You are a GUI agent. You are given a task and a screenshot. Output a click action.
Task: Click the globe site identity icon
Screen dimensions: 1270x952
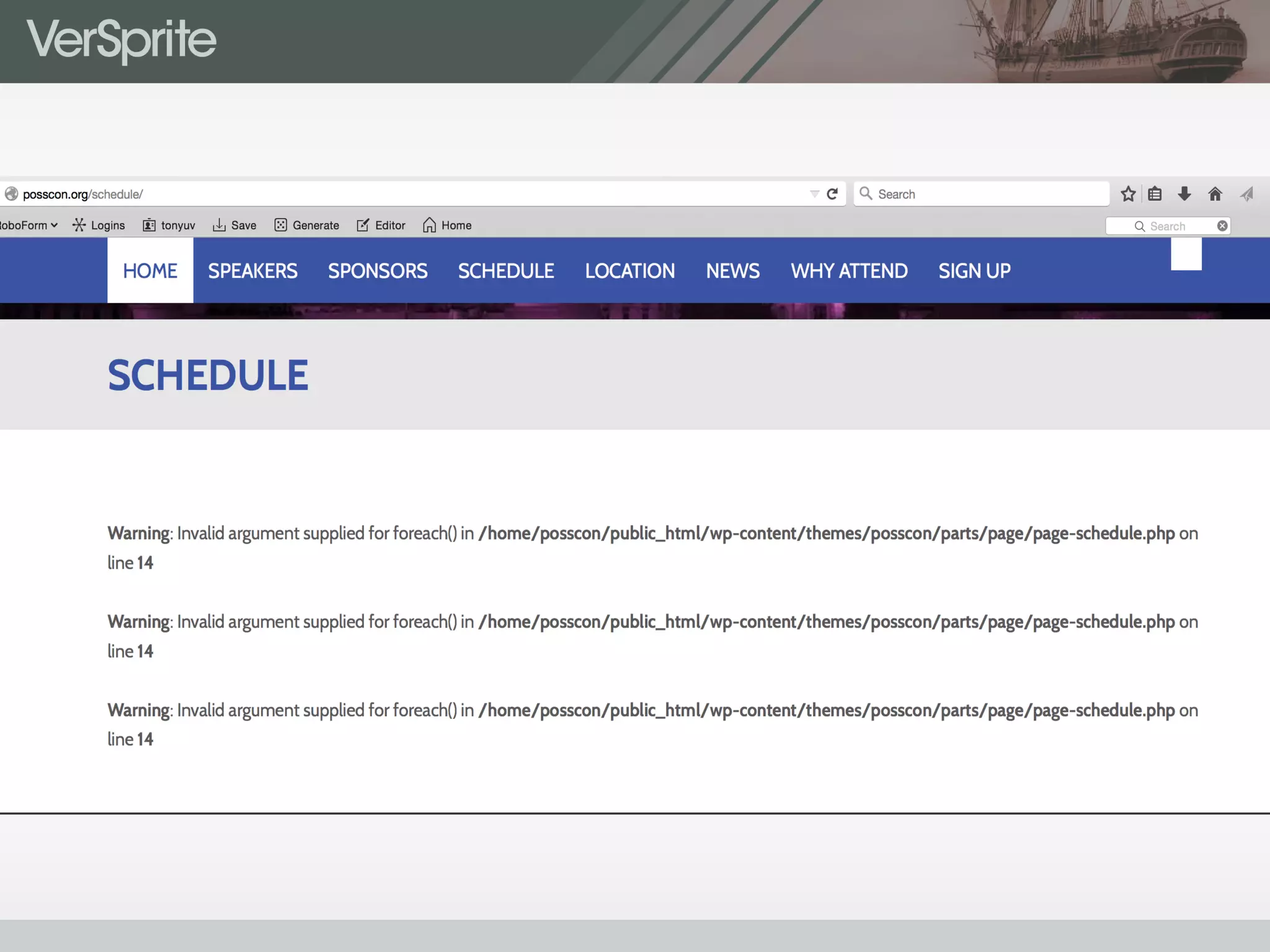[11, 194]
